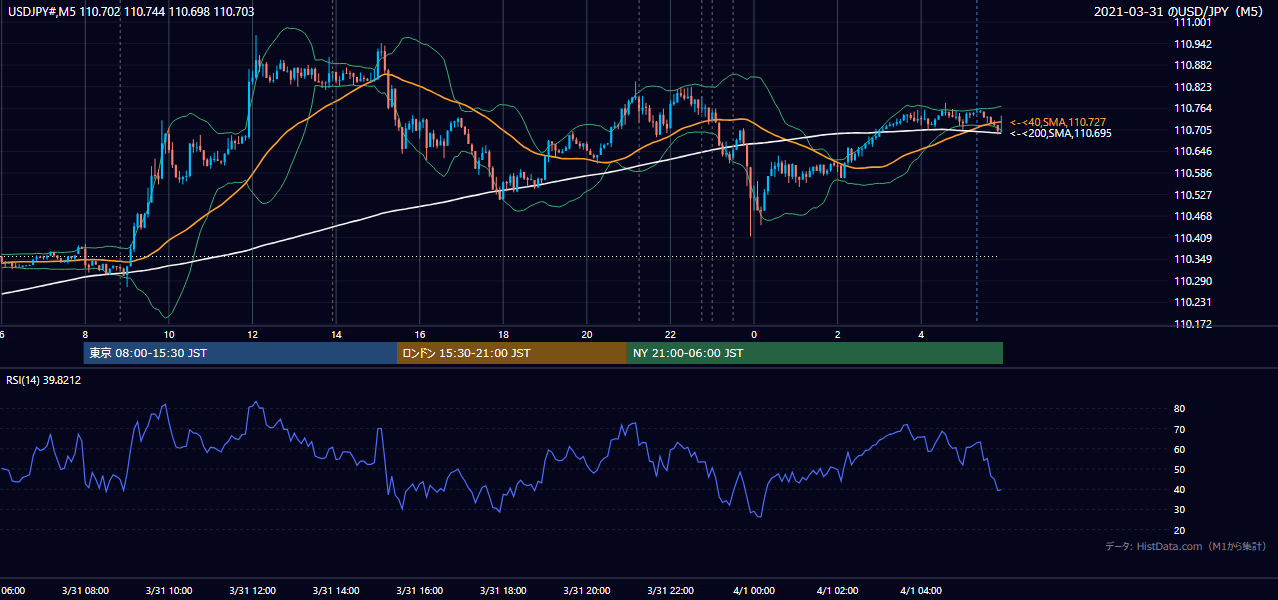Click RSI scale value 60
The image size is (1278, 600).
pos(1179,449)
